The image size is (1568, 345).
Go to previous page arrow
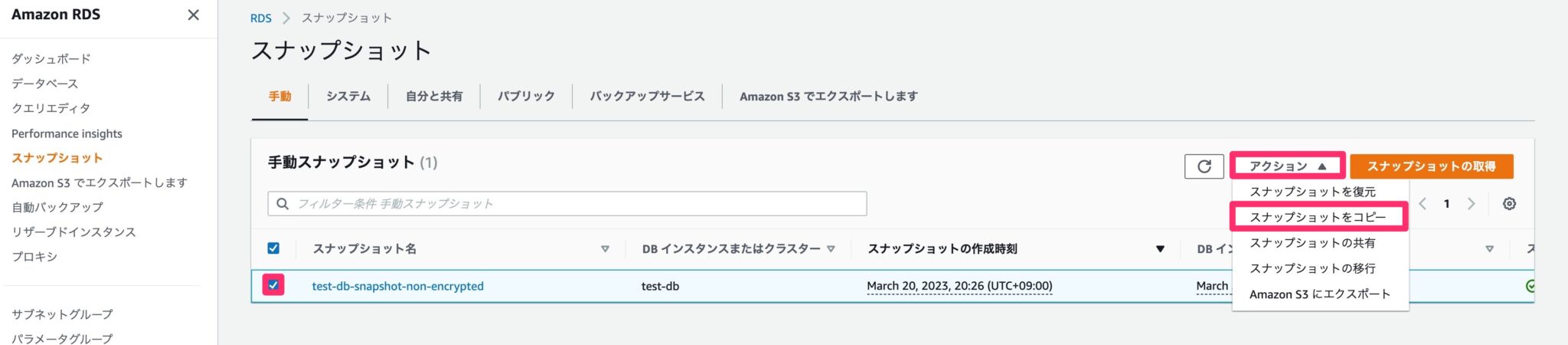[x=1423, y=204]
